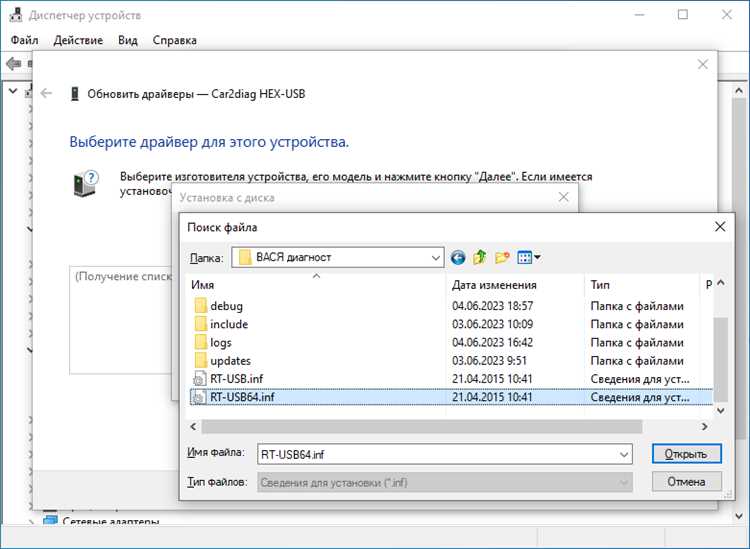Click date 04.06.2023 16:42 of logs
This screenshot has width=750, height=549.
[492, 342]
